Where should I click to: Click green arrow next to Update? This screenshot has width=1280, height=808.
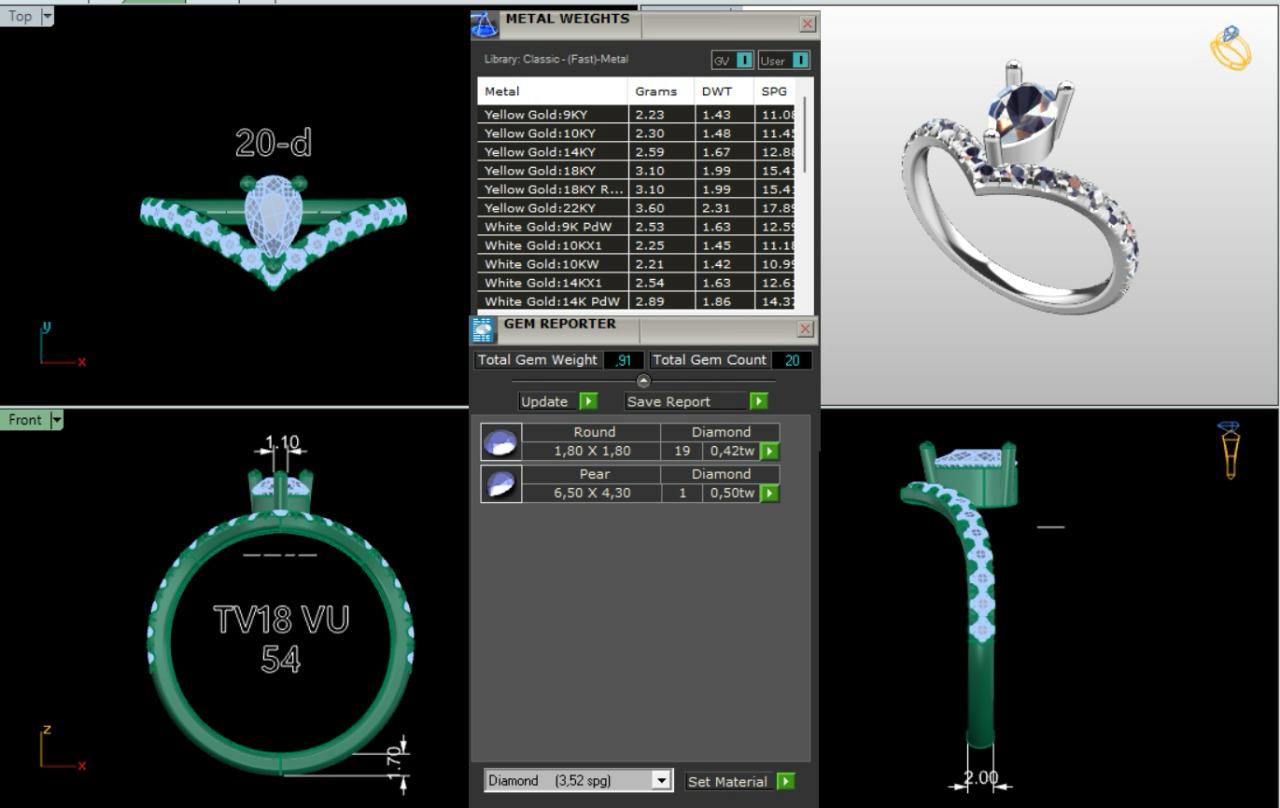pyautogui.click(x=588, y=401)
